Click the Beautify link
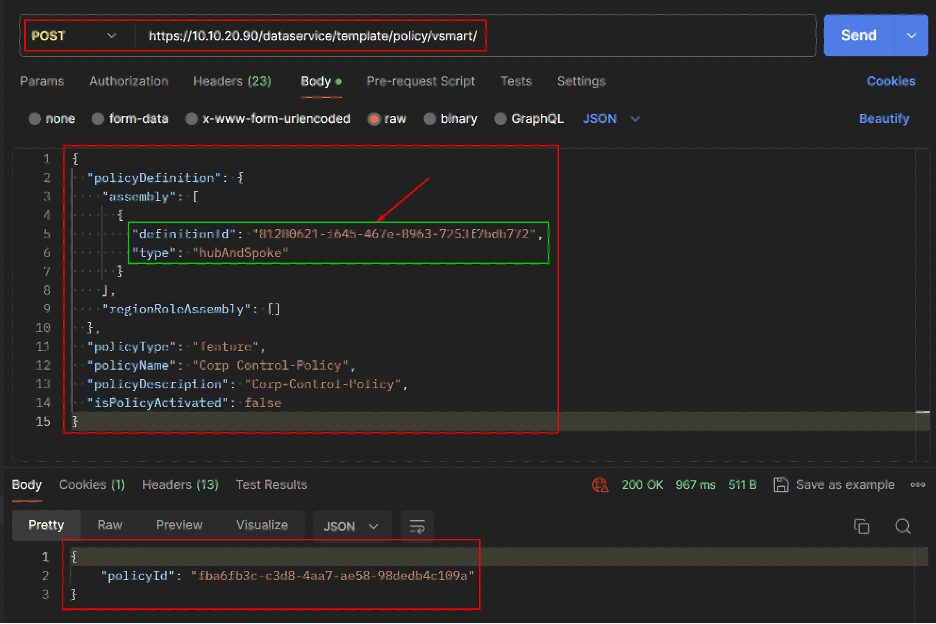Viewport: 936px width, 624px height. point(883,119)
